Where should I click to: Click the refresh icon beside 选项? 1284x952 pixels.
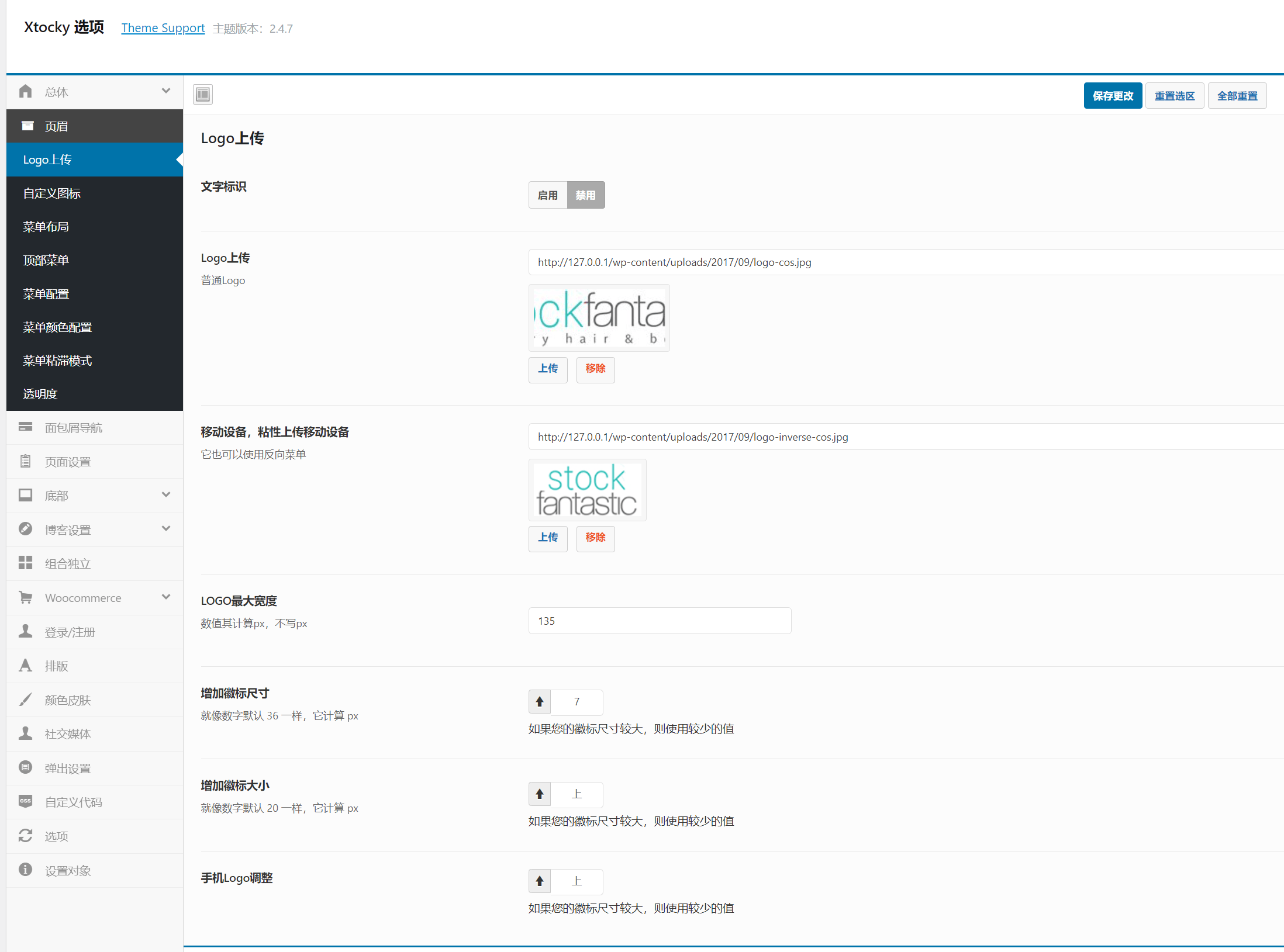click(x=25, y=836)
